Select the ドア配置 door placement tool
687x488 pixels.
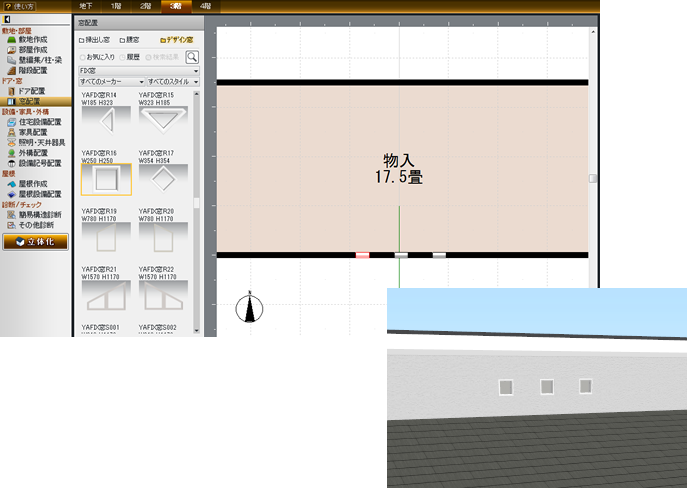click(27, 91)
